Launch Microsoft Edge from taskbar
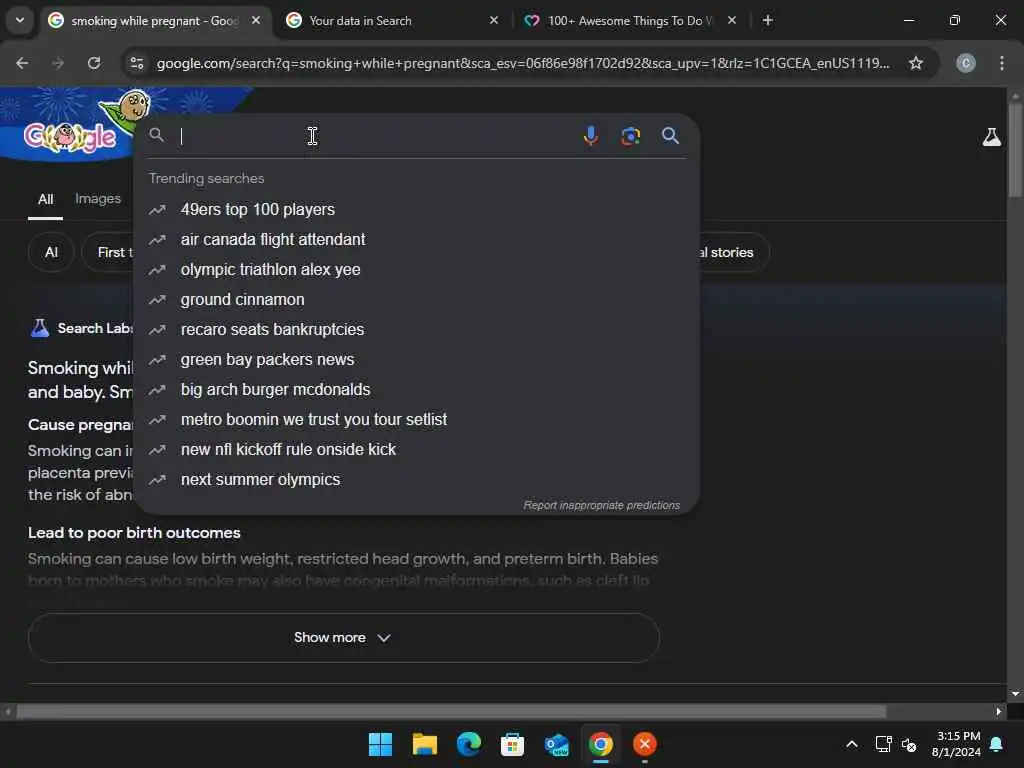 click(468, 744)
